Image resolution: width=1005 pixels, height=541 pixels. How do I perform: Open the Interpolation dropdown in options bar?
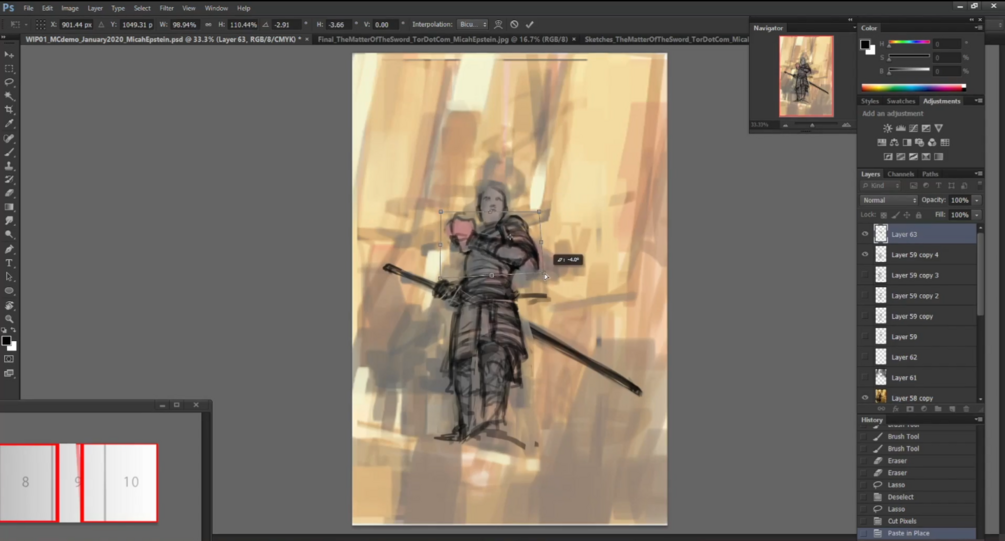click(x=473, y=24)
